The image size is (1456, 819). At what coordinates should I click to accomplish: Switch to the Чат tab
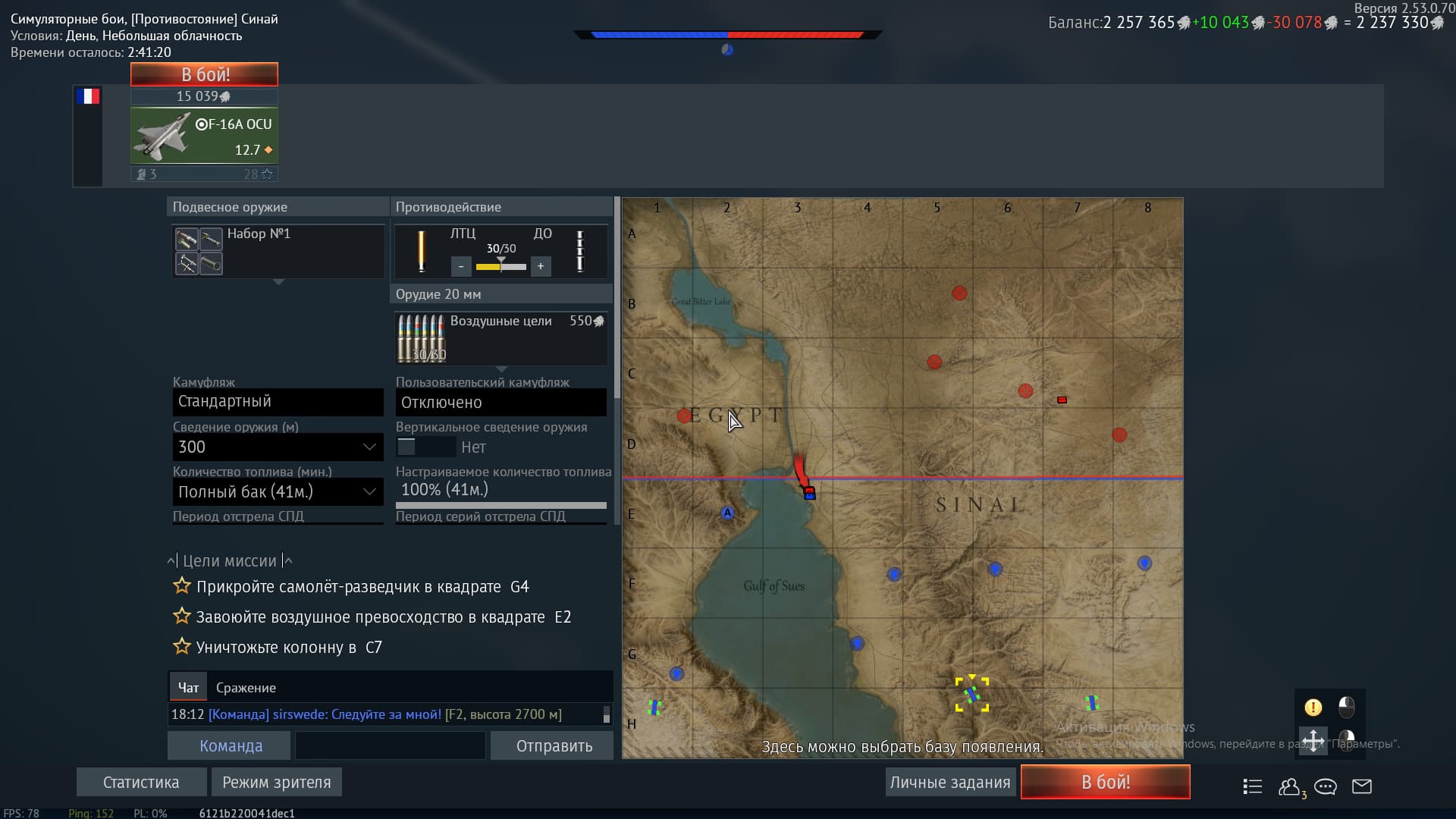(x=188, y=688)
